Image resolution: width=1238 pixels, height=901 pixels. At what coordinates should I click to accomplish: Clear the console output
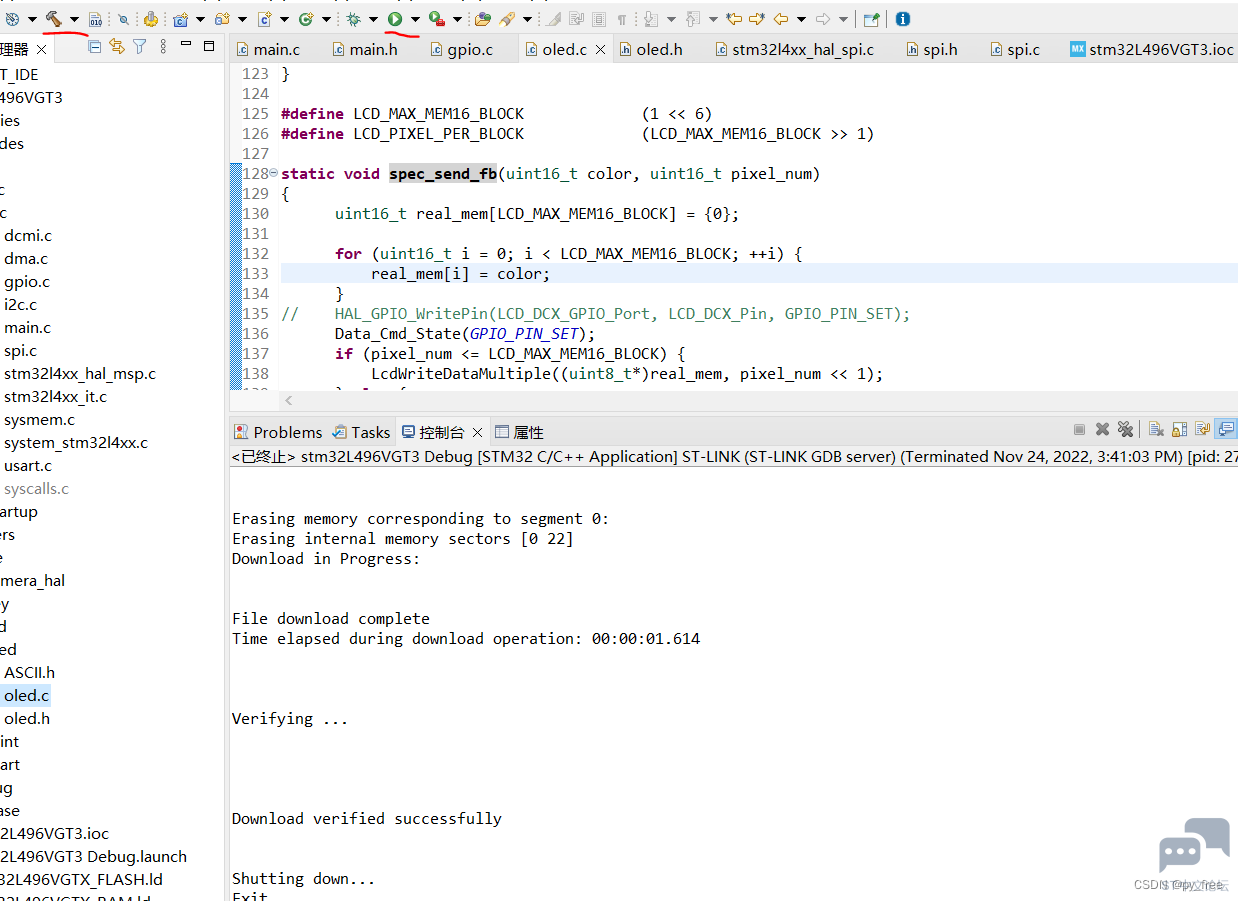pyautogui.click(x=1156, y=430)
